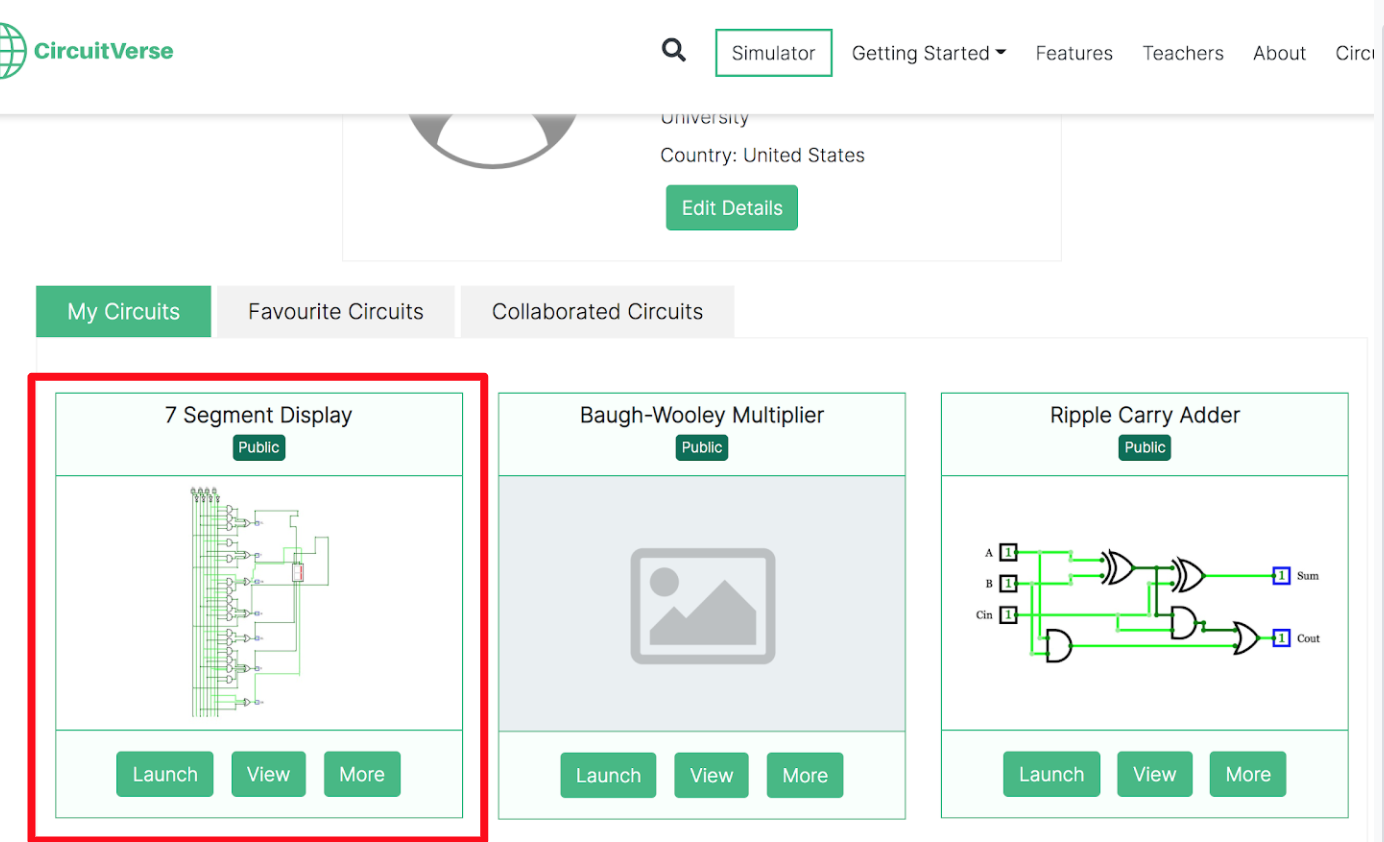This screenshot has height=842, width=1384.
Task: Select the My Circuits tab
Action: 124,312
